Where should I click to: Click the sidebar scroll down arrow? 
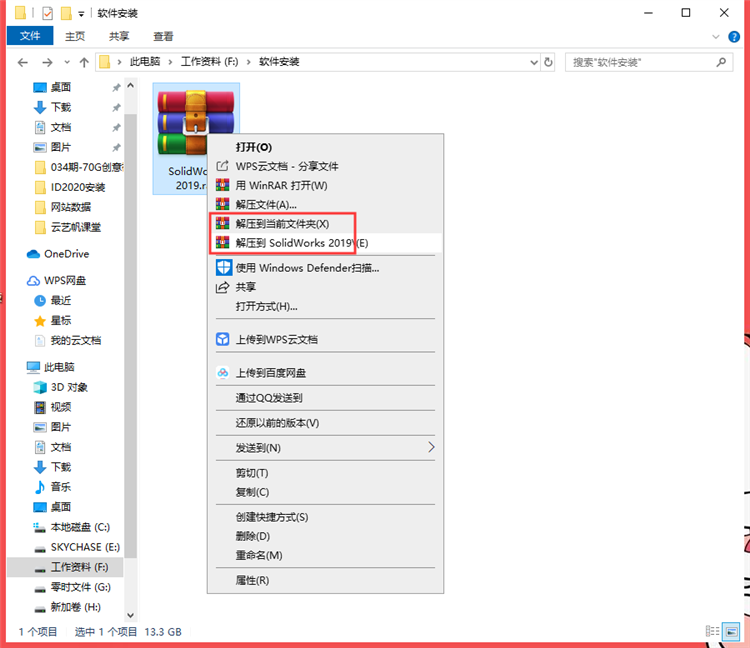pos(131,615)
